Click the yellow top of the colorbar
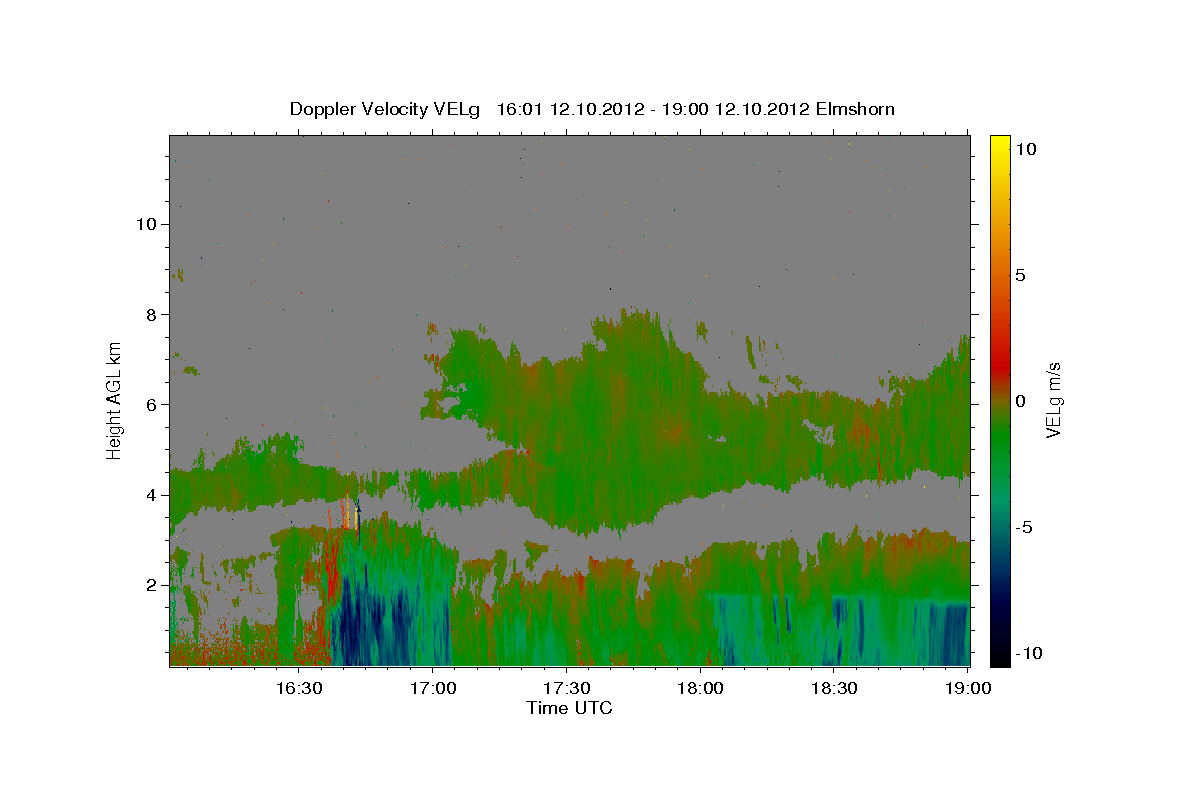This screenshot has height=800, width=1200. 999,150
